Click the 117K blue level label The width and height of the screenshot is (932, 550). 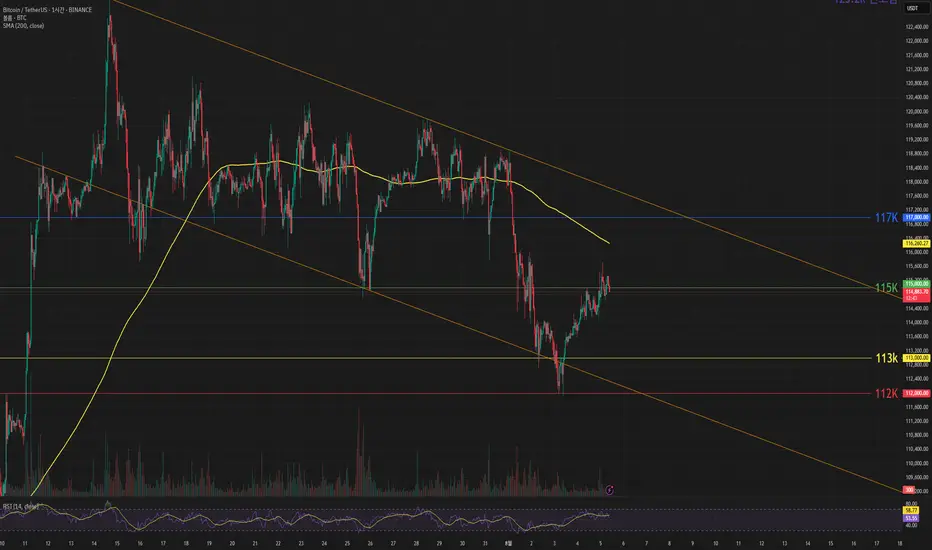tap(886, 218)
